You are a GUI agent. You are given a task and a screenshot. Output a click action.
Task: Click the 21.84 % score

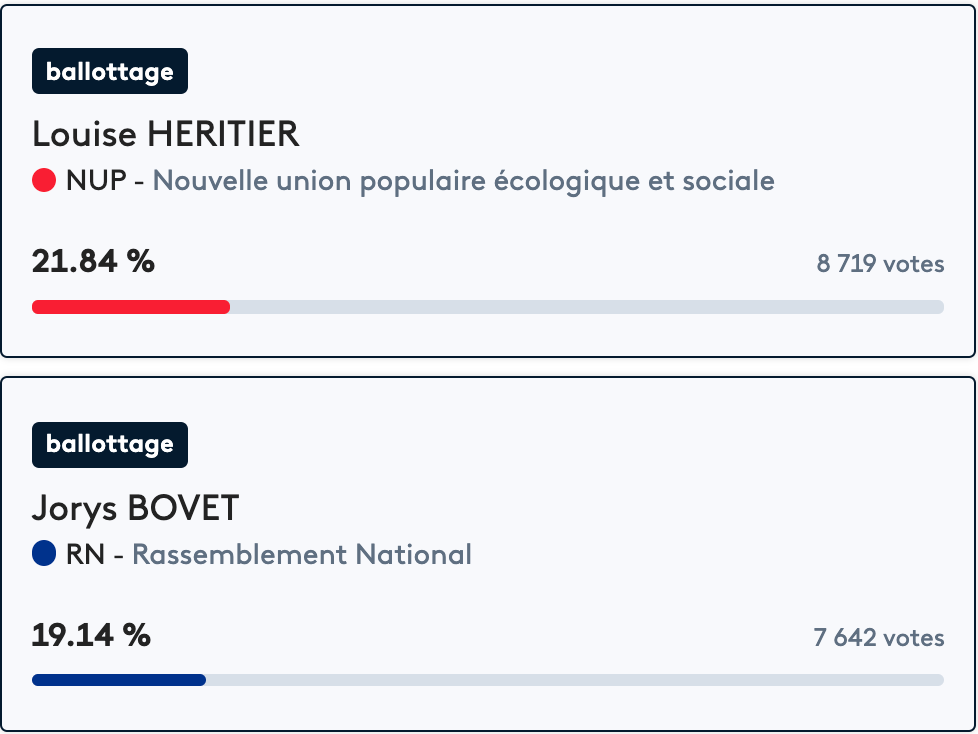(x=94, y=262)
